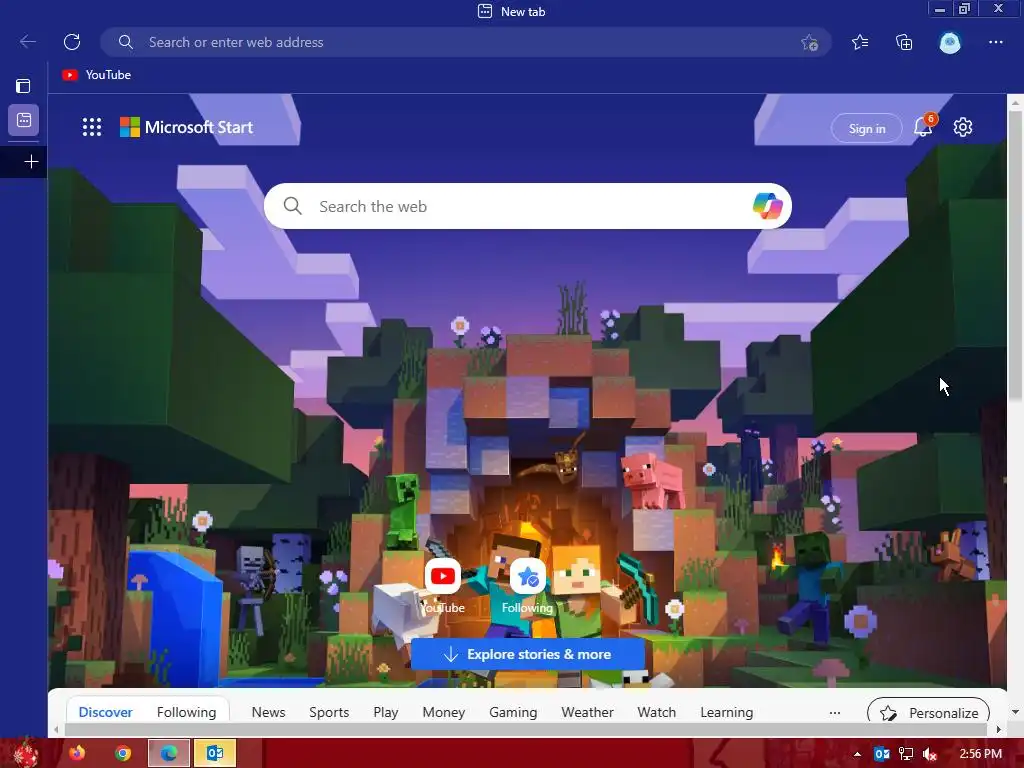Refresh the page with the reload icon
Screen dimensions: 1024x768
[x=72, y=42]
